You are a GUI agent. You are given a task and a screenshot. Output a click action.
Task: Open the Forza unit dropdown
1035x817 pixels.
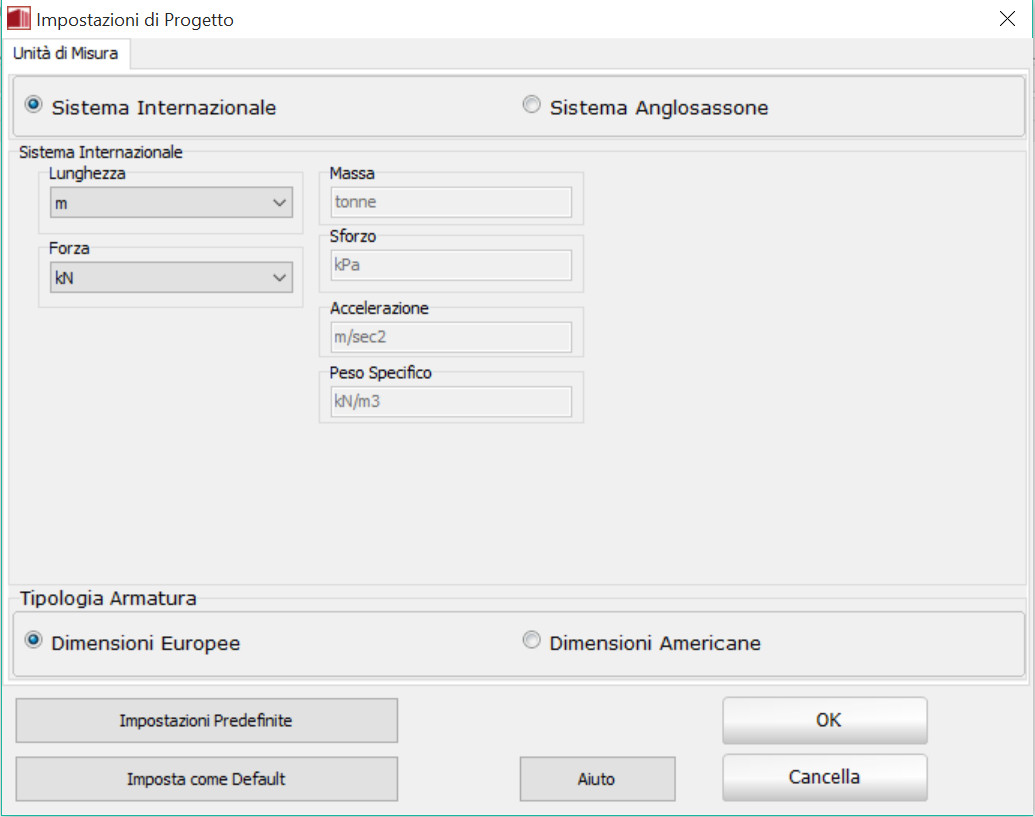tap(171, 278)
